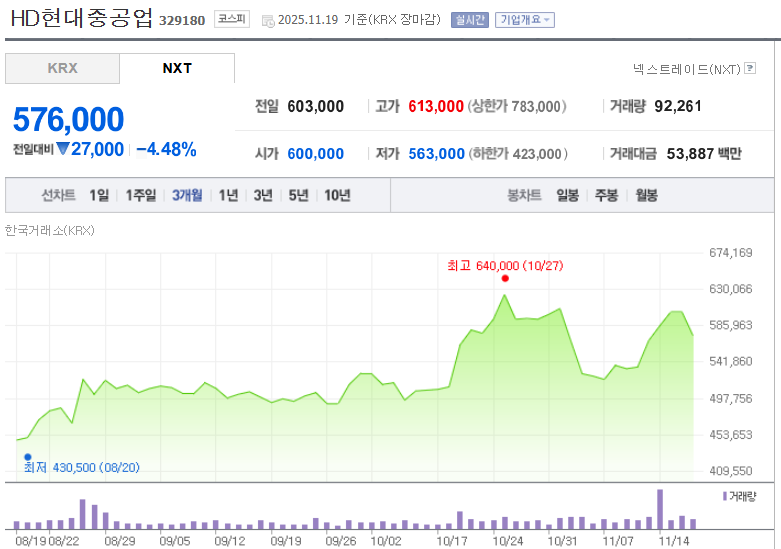Click the -4.48% change rate

(x=166, y=149)
